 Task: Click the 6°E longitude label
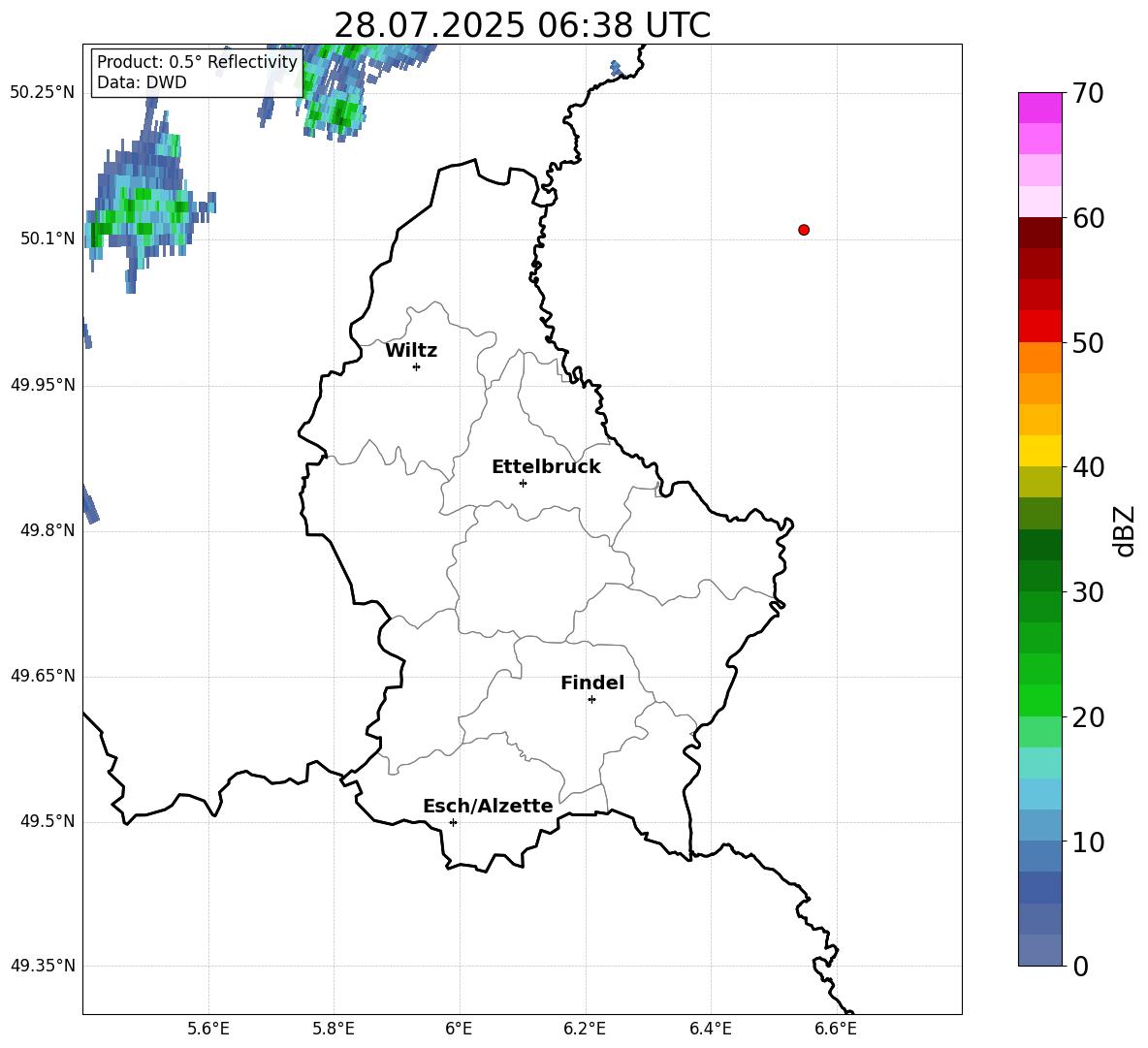[459, 1029]
